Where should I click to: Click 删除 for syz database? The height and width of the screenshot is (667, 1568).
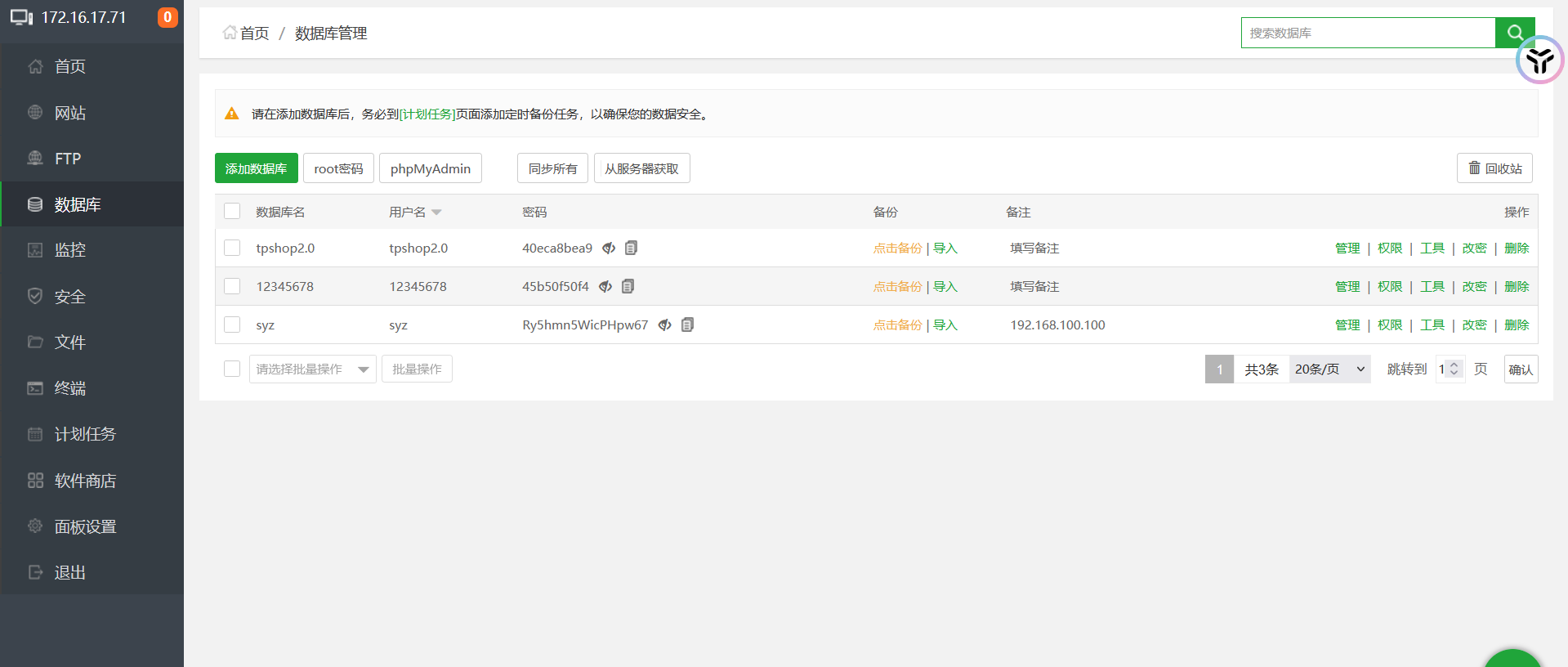tap(1517, 325)
